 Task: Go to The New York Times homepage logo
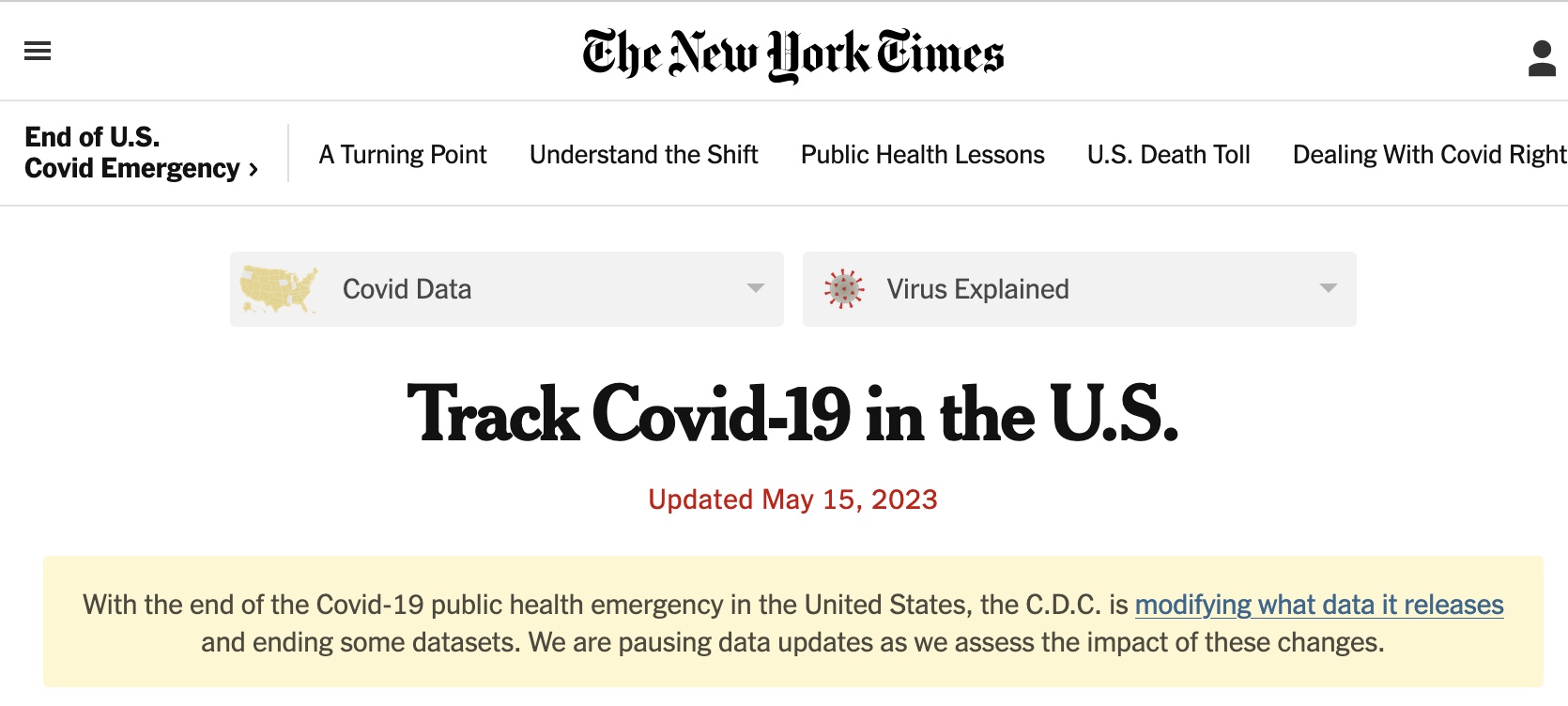click(793, 54)
